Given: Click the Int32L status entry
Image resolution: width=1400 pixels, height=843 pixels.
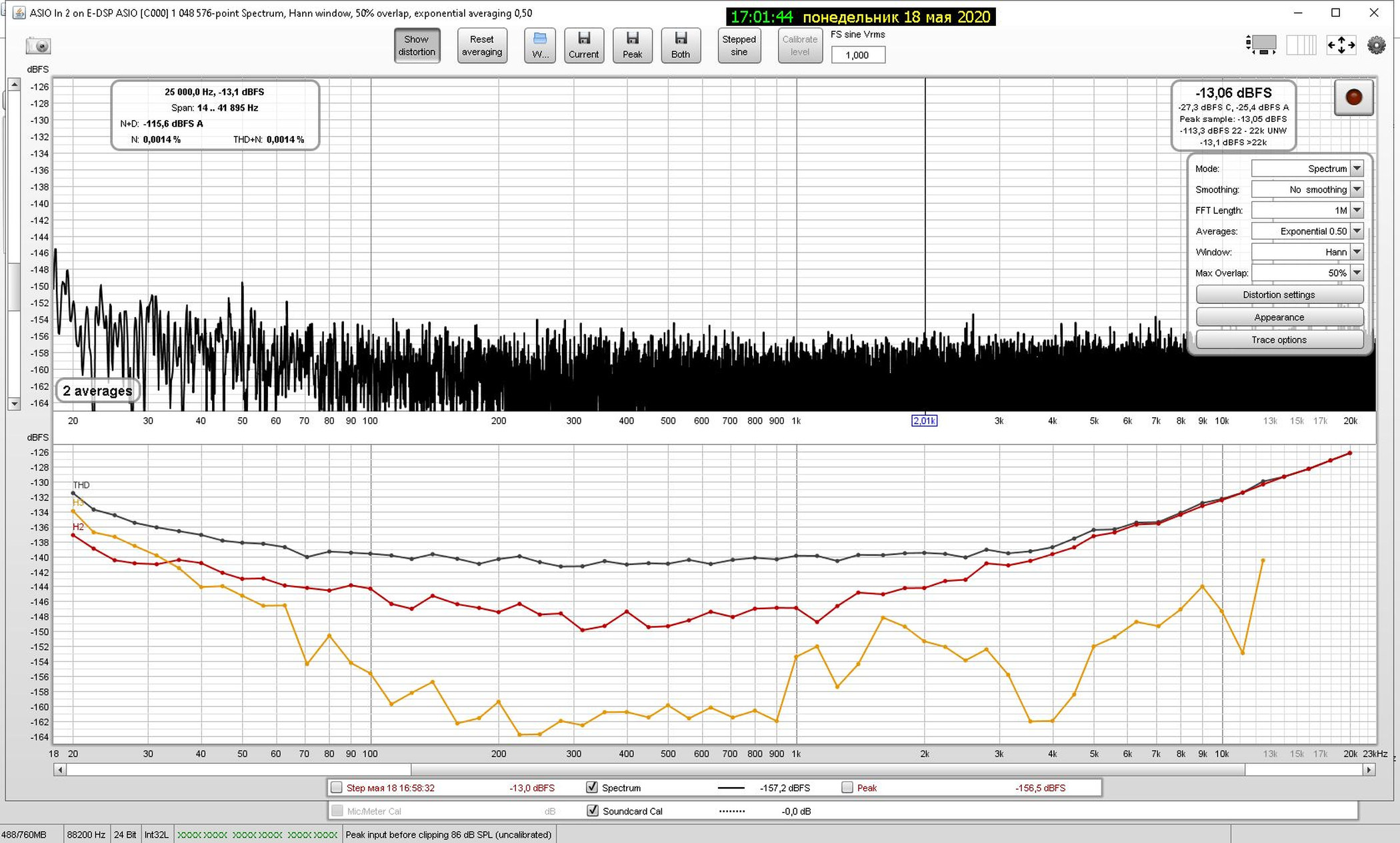Looking at the screenshot, I should (x=157, y=834).
